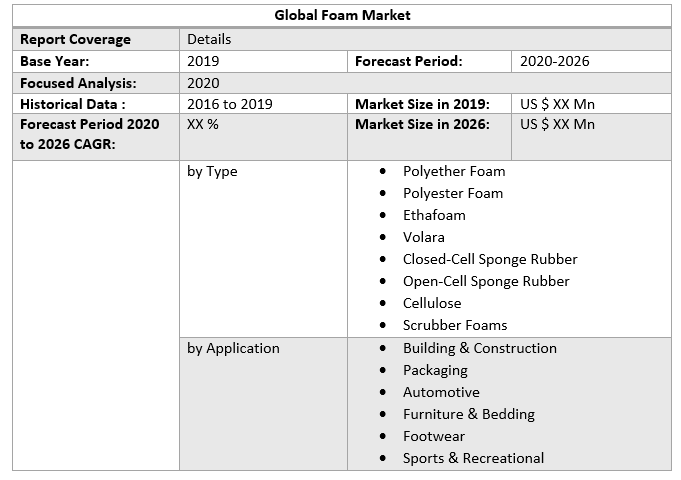
Task: Select the by Application cell
Action: coord(233,348)
